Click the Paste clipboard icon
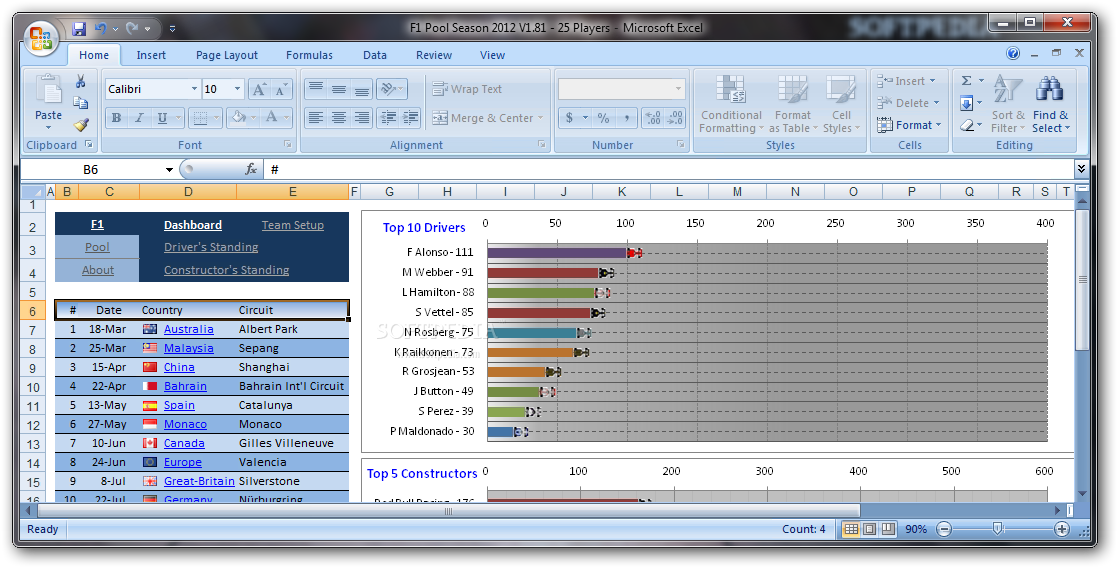This screenshot has width=1118, height=568. pyautogui.click(x=48, y=91)
